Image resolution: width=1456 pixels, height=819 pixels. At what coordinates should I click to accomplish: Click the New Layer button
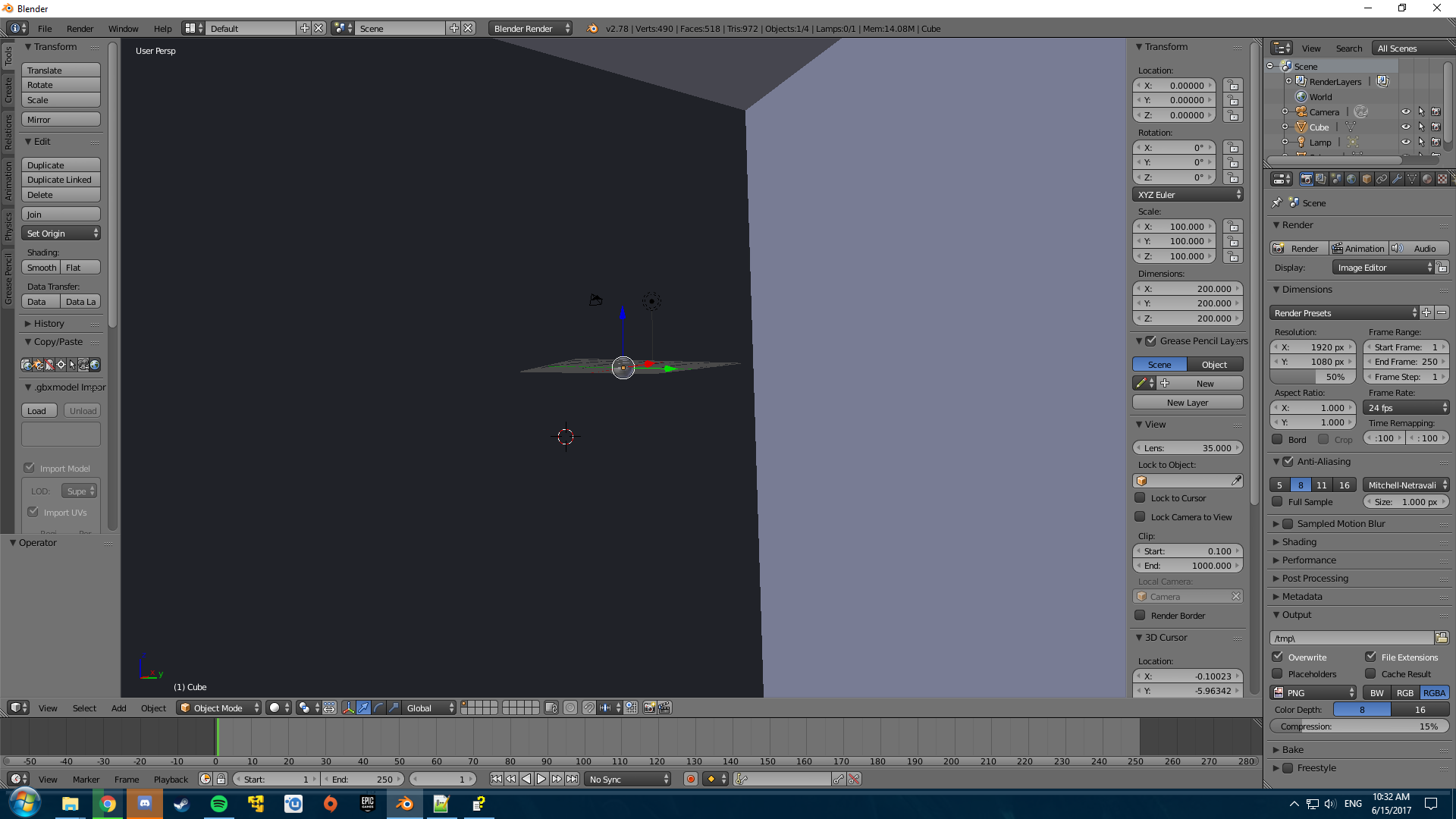pos(1187,402)
